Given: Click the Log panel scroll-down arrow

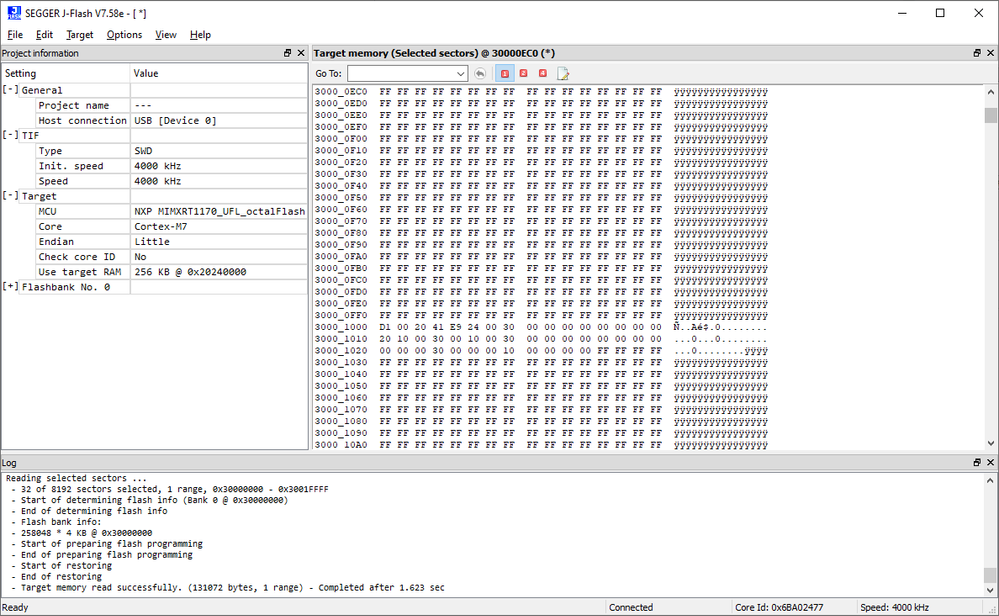Looking at the screenshot, I should [990, 590].
